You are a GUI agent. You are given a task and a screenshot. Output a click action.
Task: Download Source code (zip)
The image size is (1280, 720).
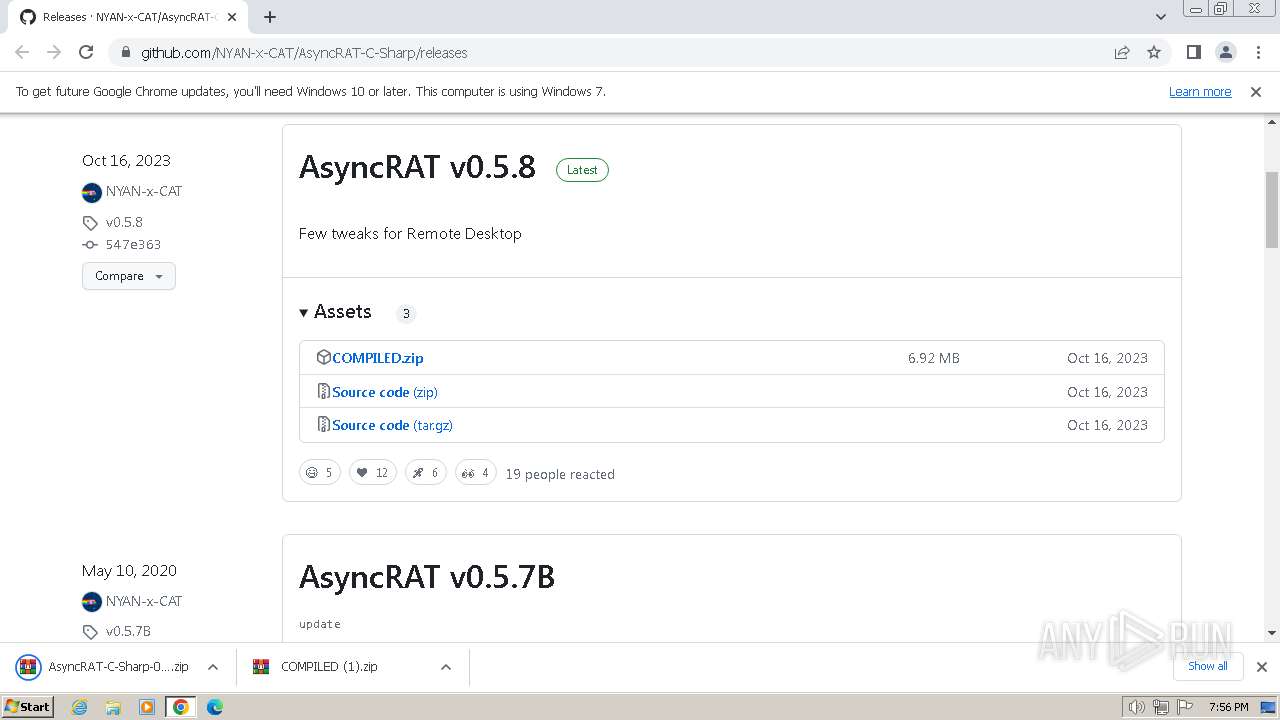click(x=385, y=392)
